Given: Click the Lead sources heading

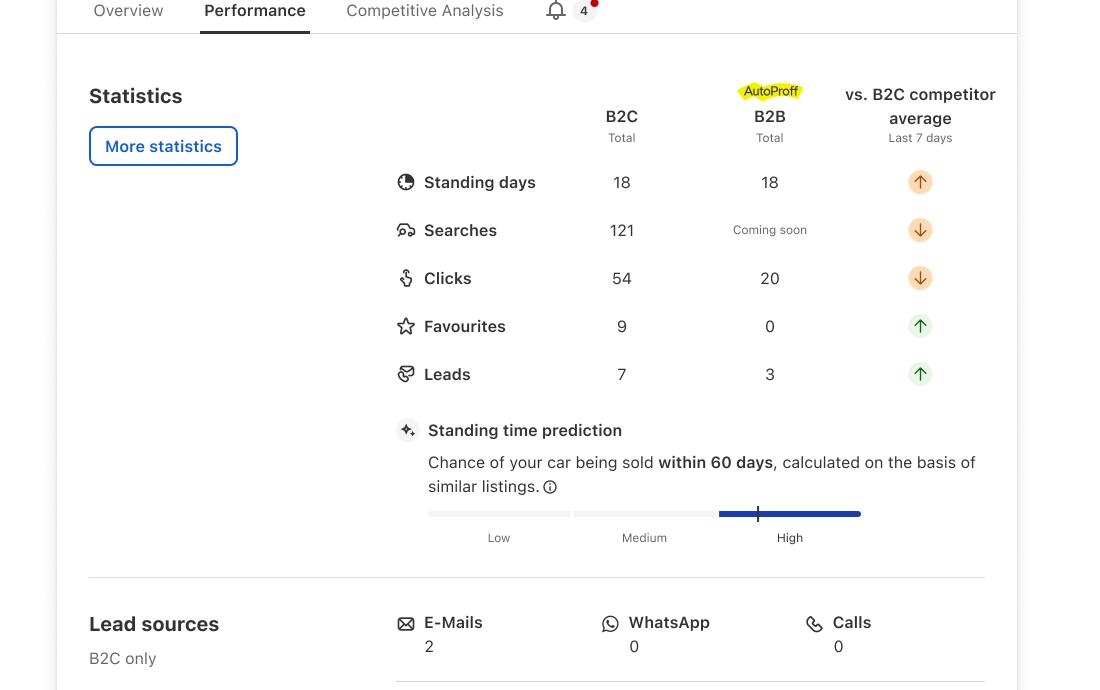Looking at the screenshot, I should 154,624.
